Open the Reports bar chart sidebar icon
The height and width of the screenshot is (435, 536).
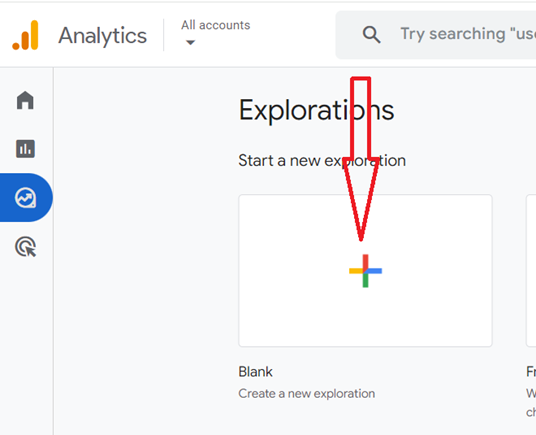click(25, 149)
